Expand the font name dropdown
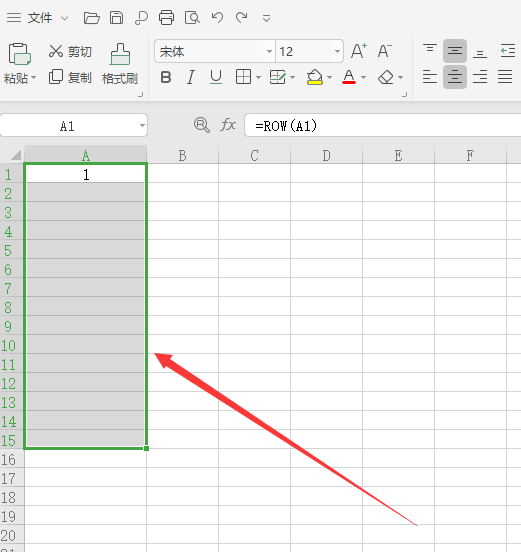The width and height of the screenshot is (521, 552). [269, 51]
